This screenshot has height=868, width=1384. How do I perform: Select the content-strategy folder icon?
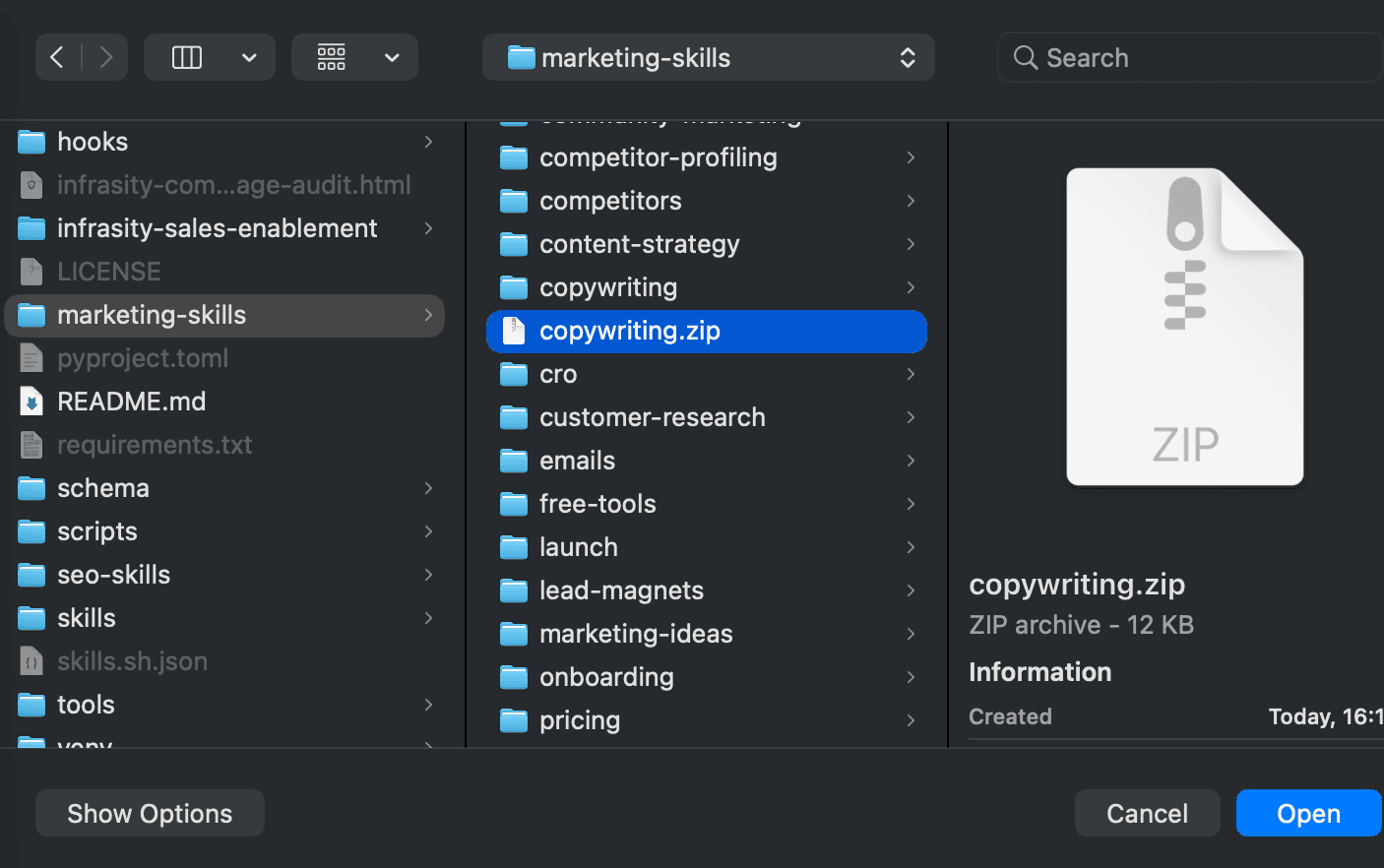pyautogui.click(x=514, y=244)
